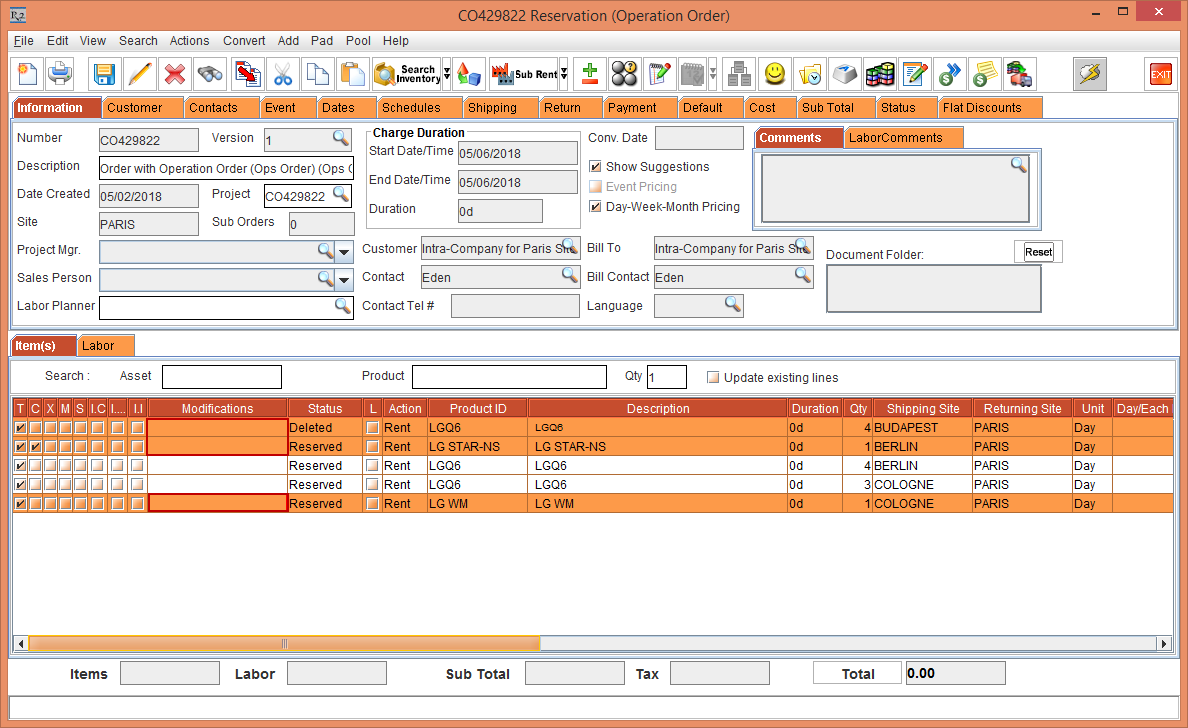The height and width of the screenshot is (728, 1188).
Task: Toggle Day-Week-Month Pricing checkbox
Action: pyautogui.click(x=596, y=207)
